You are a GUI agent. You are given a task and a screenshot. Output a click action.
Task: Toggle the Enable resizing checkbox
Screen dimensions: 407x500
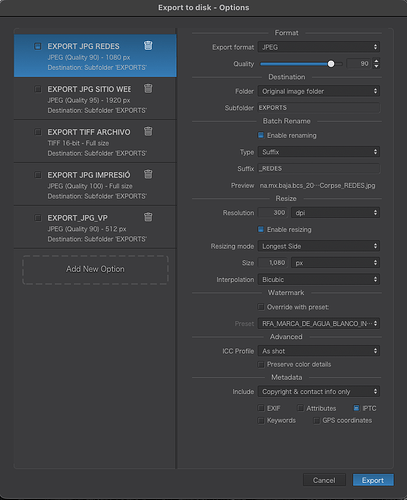[261, 229]
